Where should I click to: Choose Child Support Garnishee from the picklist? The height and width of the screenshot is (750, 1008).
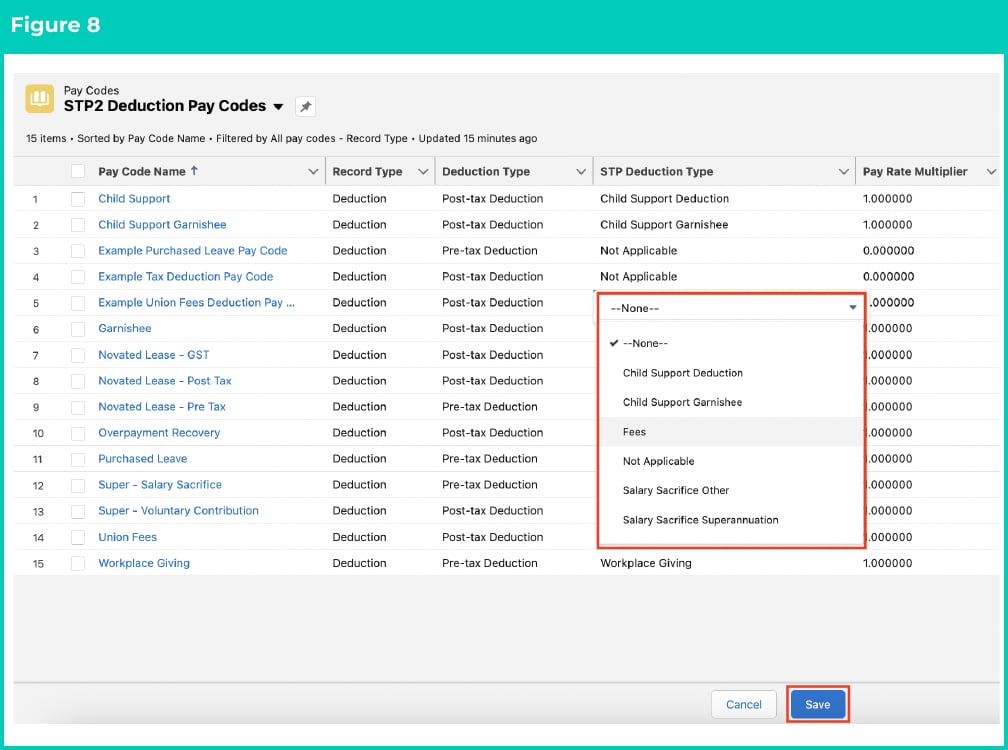[x=732, y=402]
